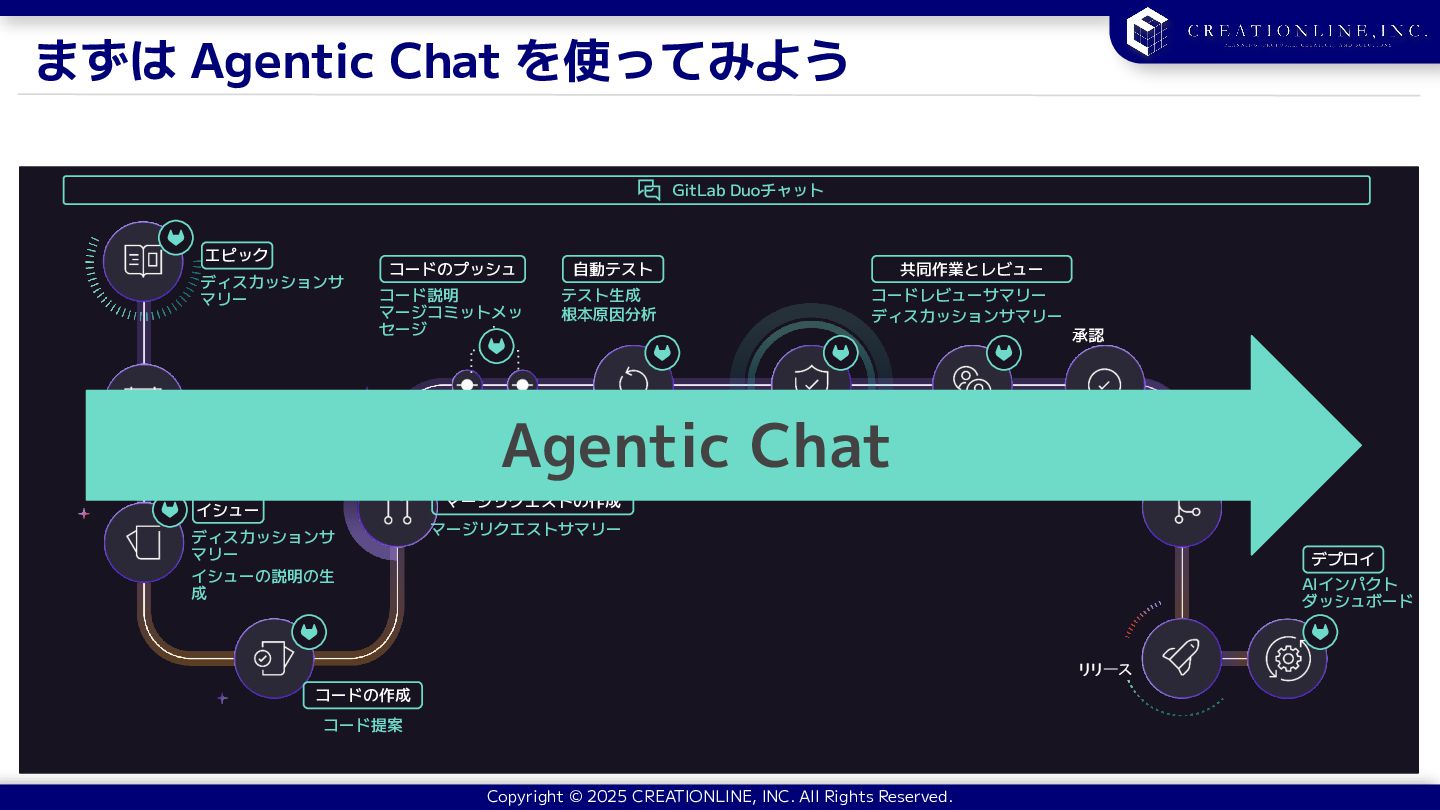Click the AIインパクトダッシュボード text
1440x810 pixels.
point(1357,592)
